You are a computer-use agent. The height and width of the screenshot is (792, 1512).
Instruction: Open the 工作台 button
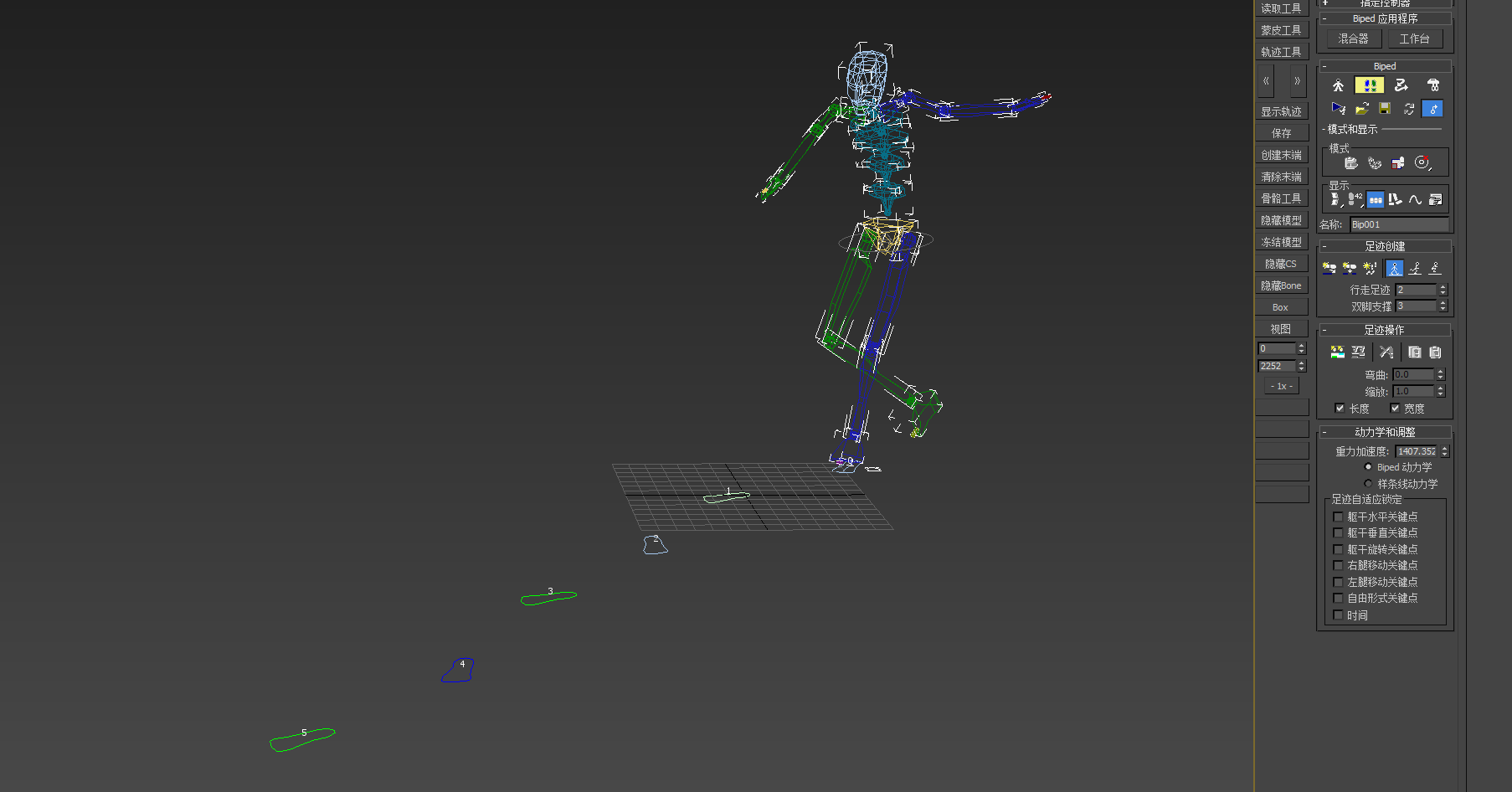(x=1414, y=39)
